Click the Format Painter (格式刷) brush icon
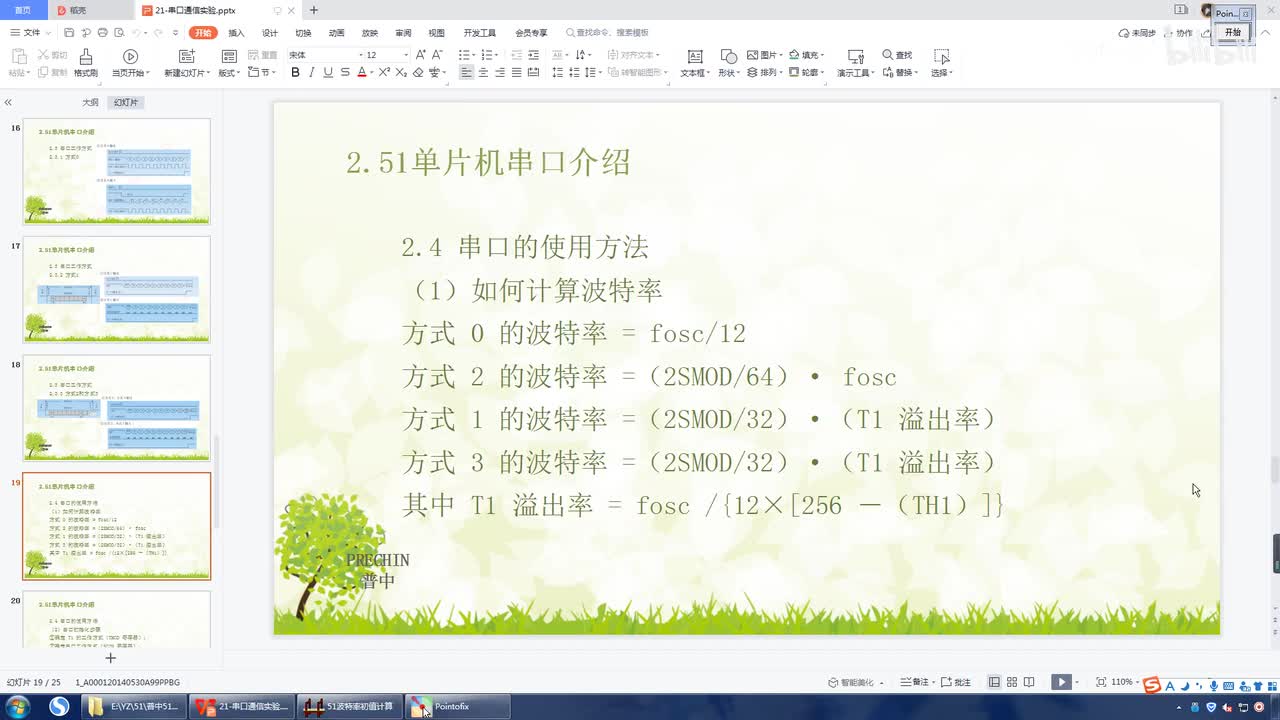The image size is (1280, 720). pyautogui.click(x=86, y=56)
